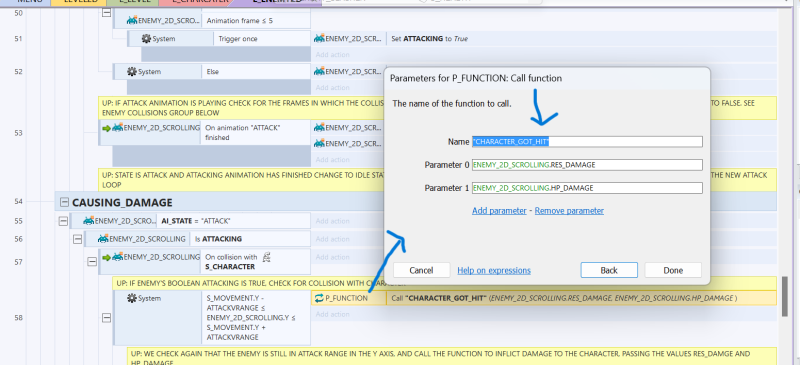Collapse the CAUSING_DAMAGE group

click(x=64, y=203)
